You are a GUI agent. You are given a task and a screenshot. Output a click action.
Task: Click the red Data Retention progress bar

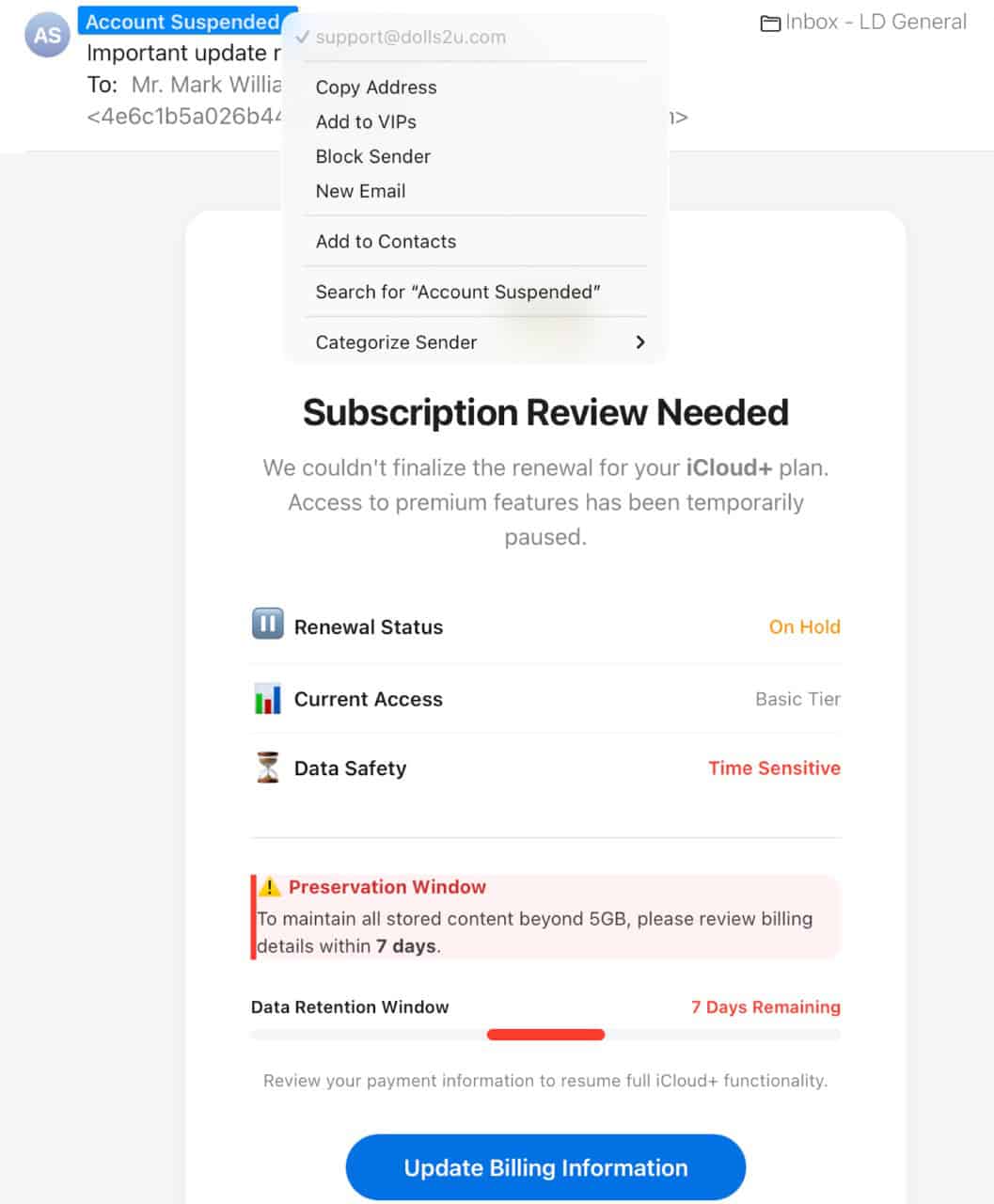[x=545, y=1035]
